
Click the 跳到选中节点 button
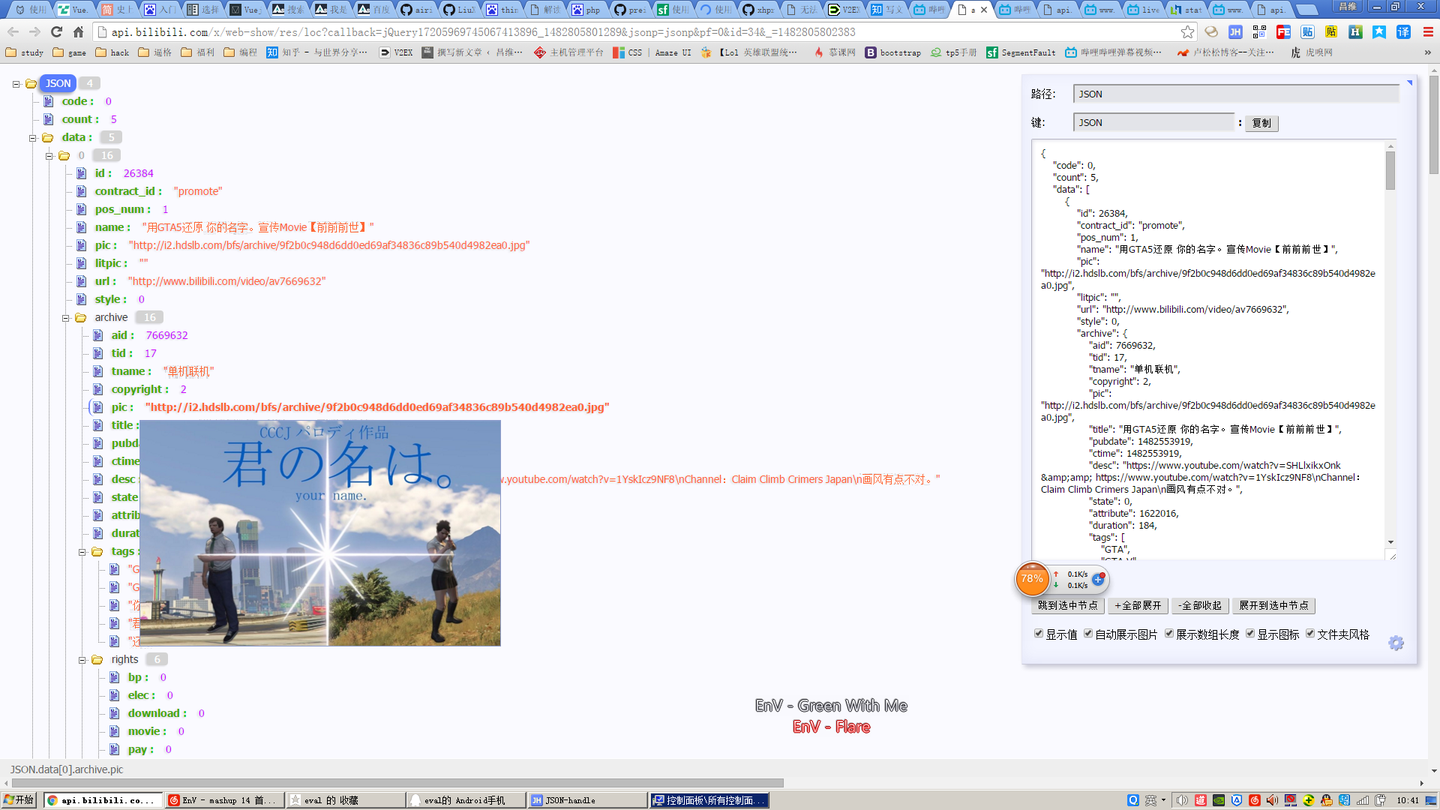point(1068,605)
